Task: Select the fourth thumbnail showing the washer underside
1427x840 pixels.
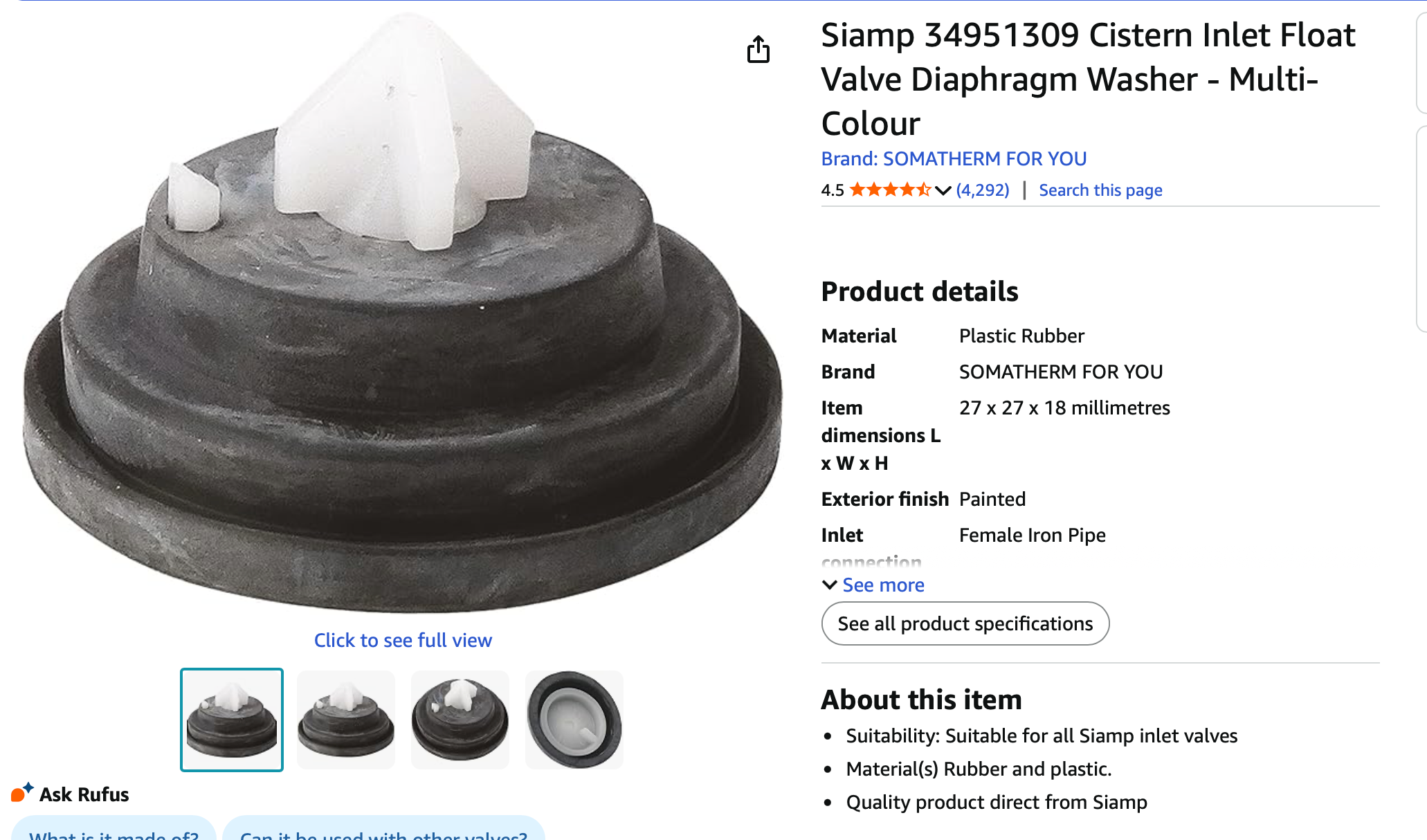Action: 574,720
